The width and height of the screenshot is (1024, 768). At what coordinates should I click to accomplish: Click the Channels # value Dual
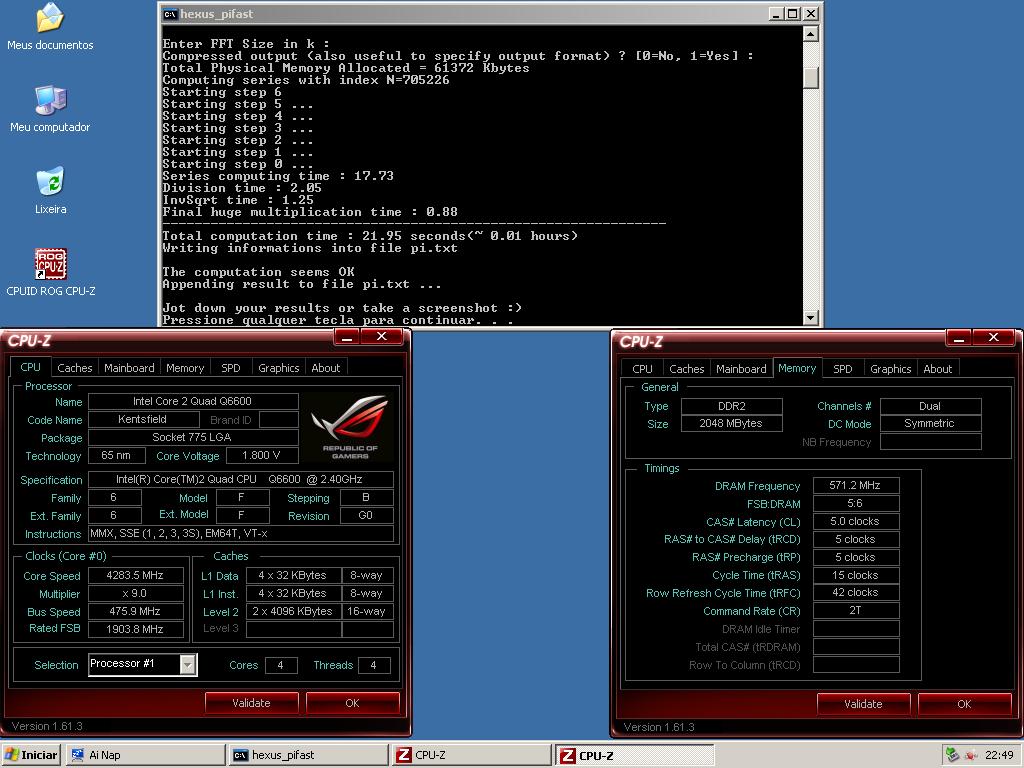click(930, 406)
